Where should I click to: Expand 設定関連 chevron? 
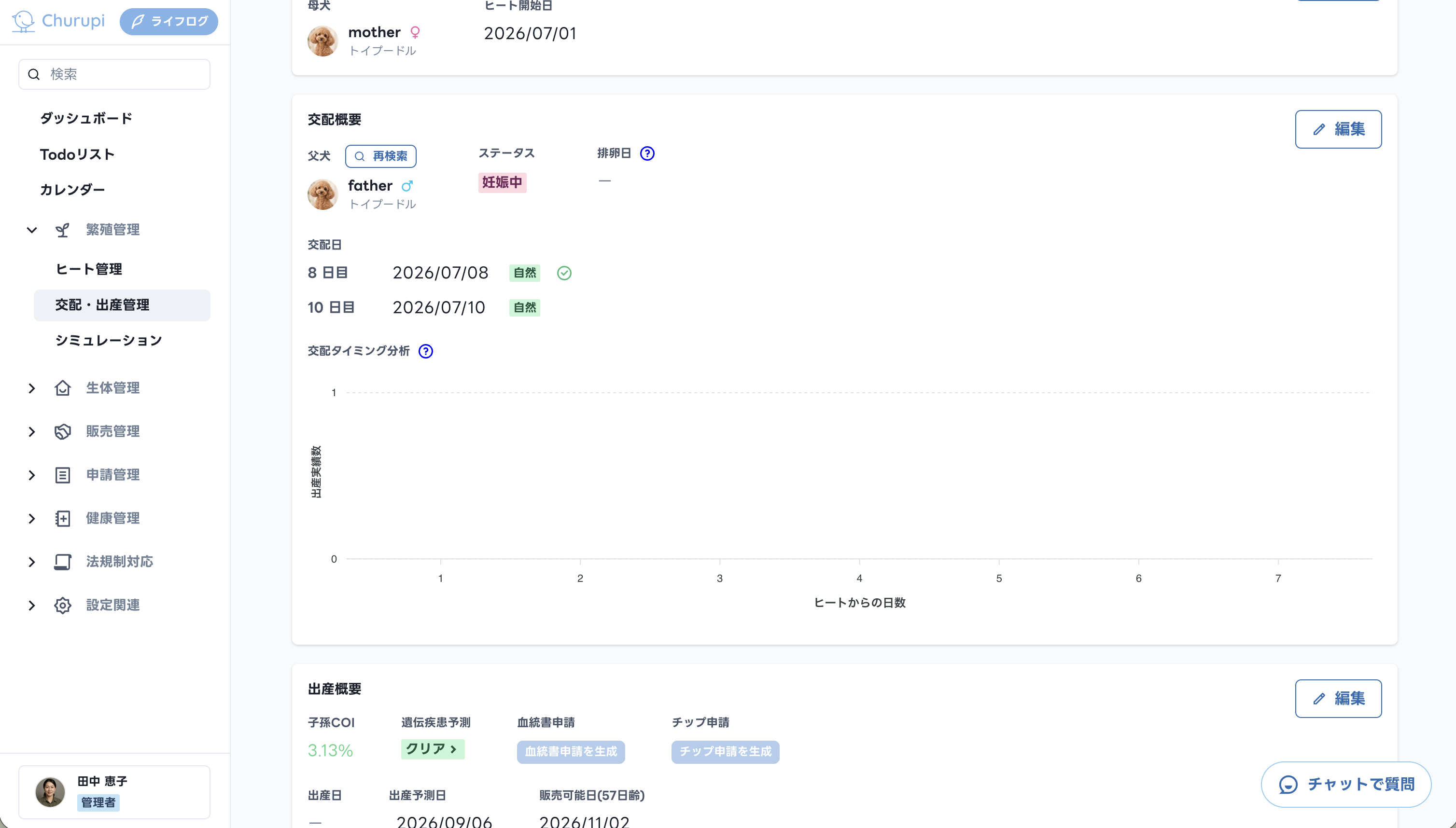pyautogui.click(x=32, y=606)
